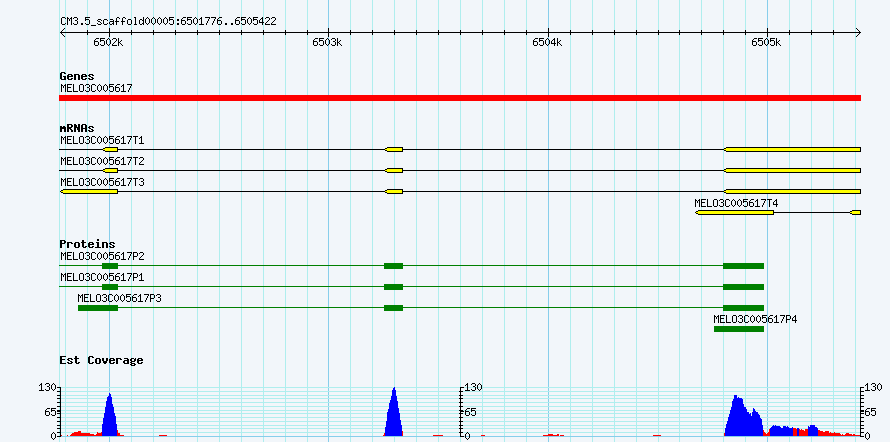Click the small end exon of MEL03C005617T4

(855, 212)
